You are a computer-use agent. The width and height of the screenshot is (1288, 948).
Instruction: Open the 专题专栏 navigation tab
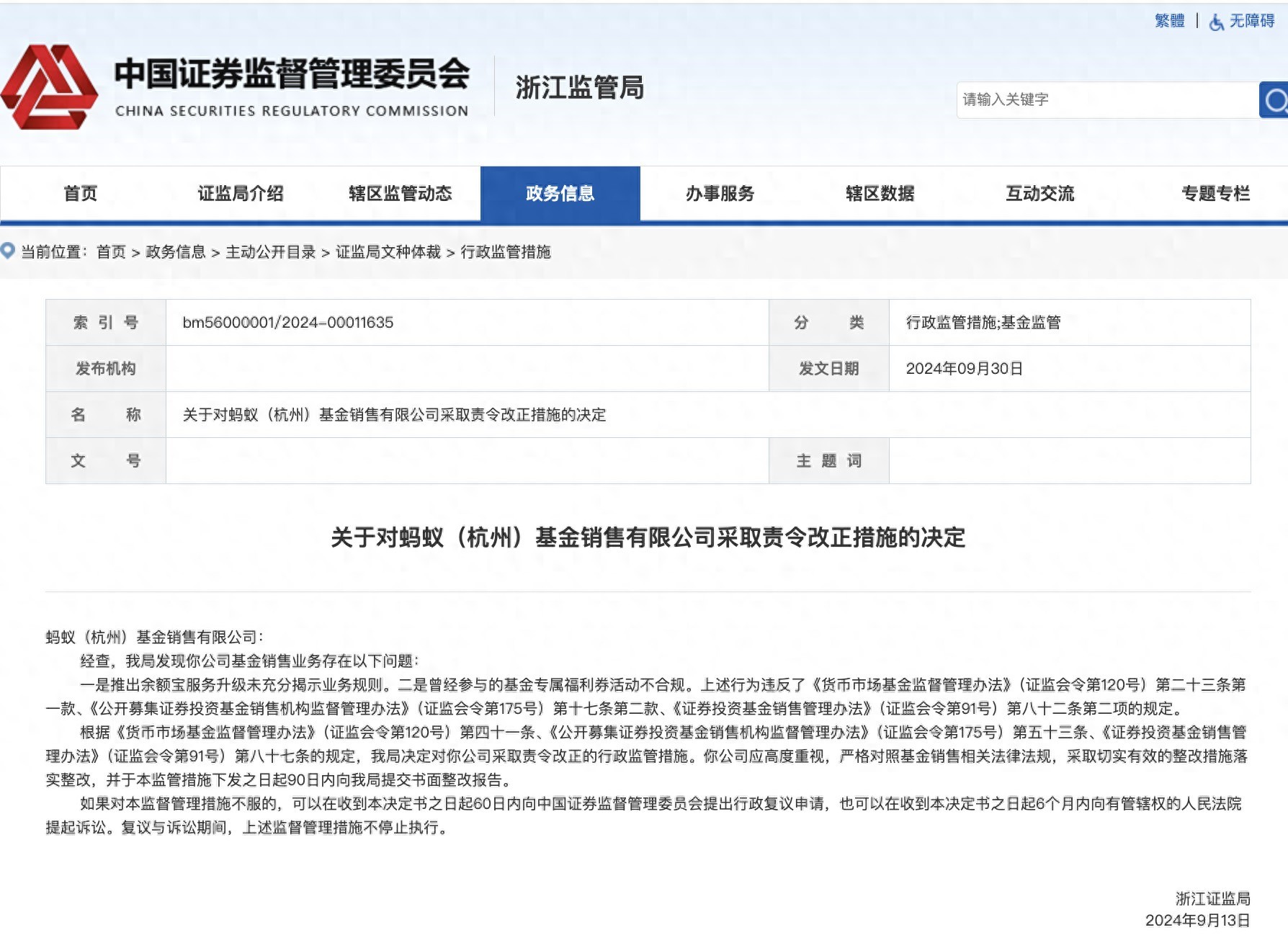(1215, 194)
